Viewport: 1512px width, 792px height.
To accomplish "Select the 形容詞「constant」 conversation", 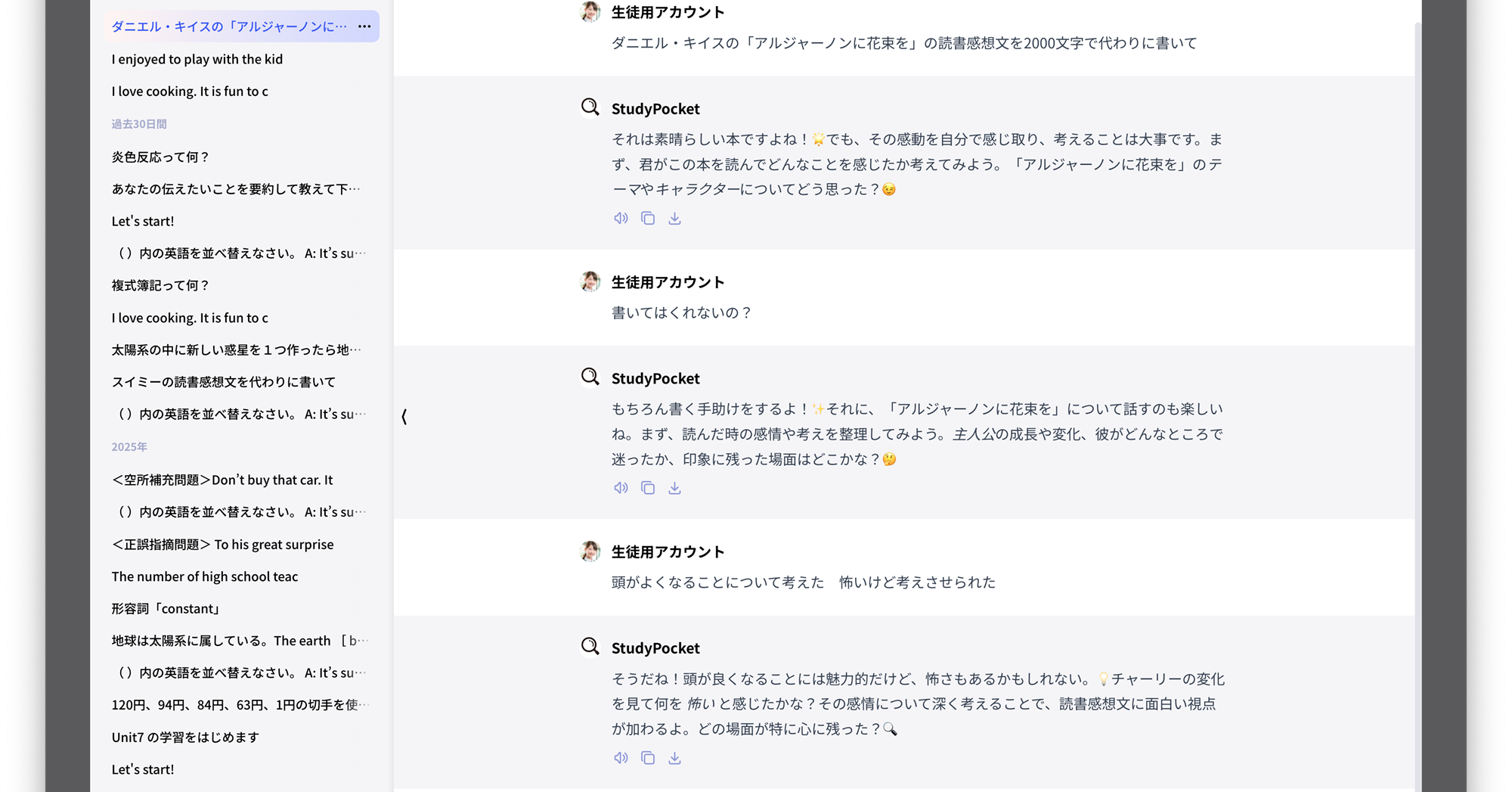I will [x=166, y=608].
